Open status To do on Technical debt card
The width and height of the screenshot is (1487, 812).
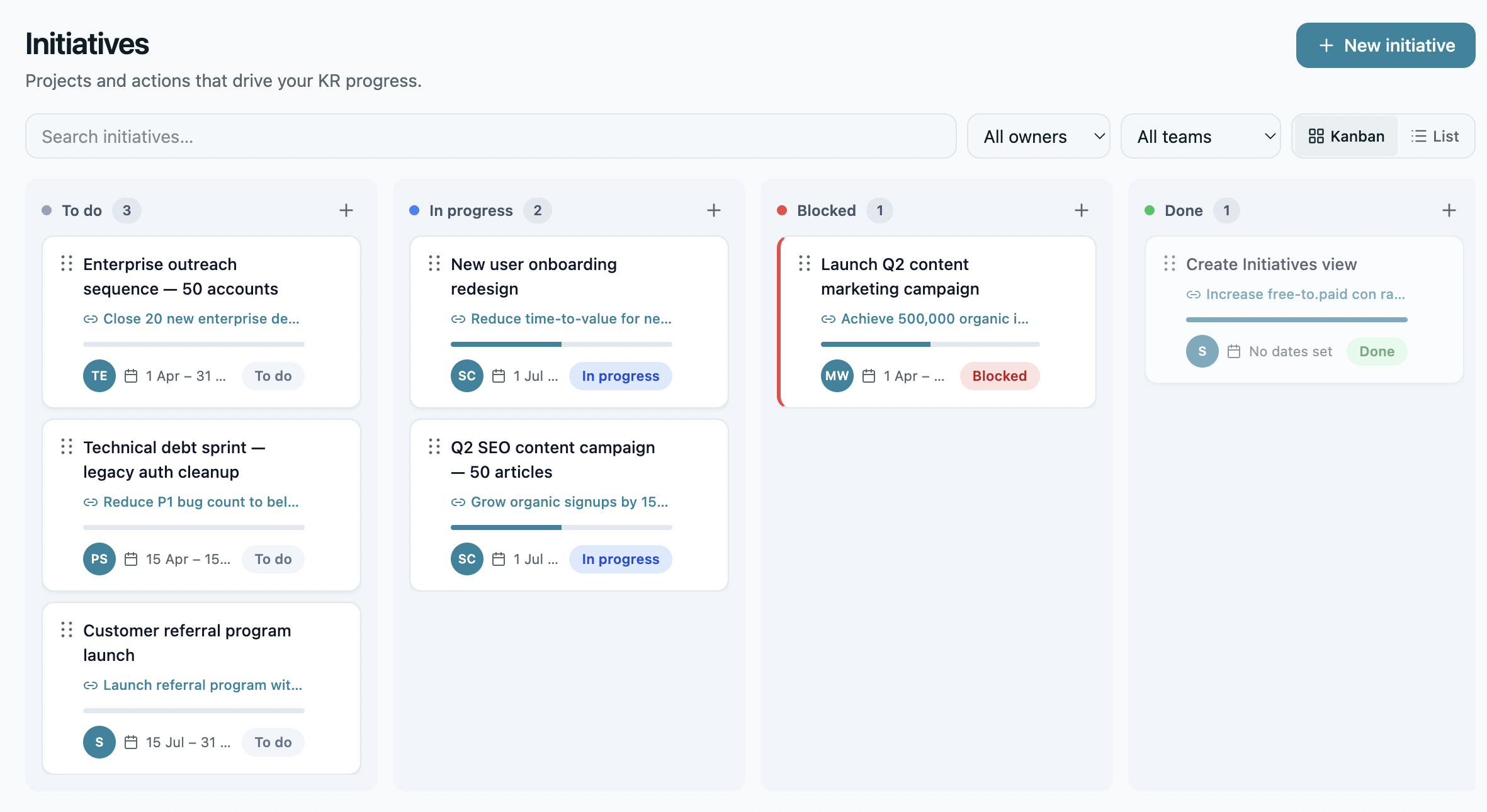tap(273, 559)
